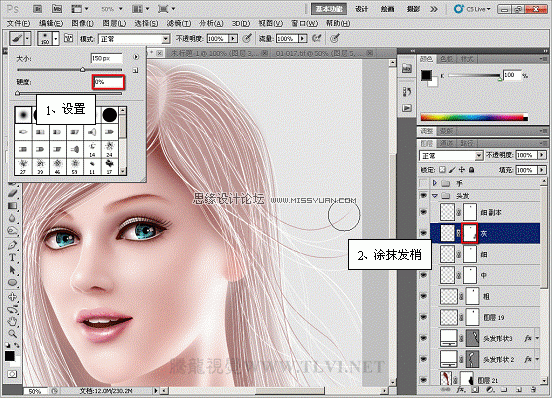
Task: Hide the 细副本 layer eye icon
Action: tap(424, 212)
